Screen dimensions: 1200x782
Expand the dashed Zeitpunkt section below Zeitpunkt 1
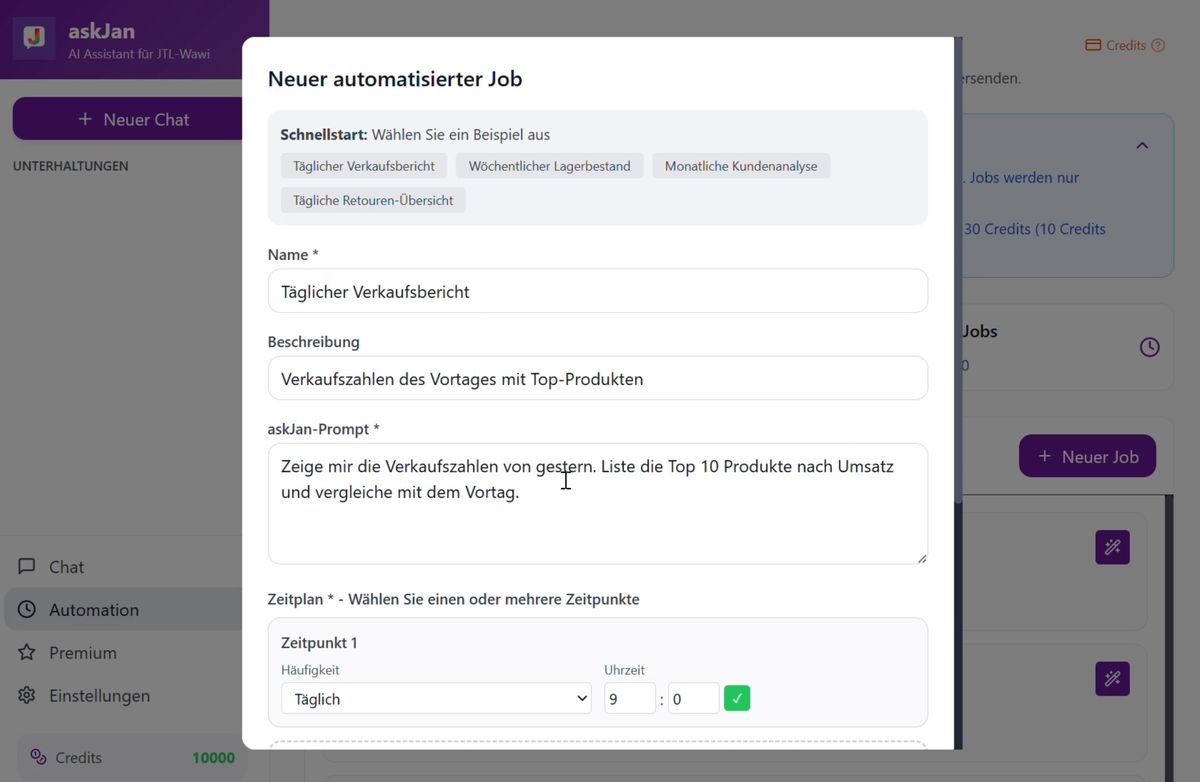tap(597, 748)
